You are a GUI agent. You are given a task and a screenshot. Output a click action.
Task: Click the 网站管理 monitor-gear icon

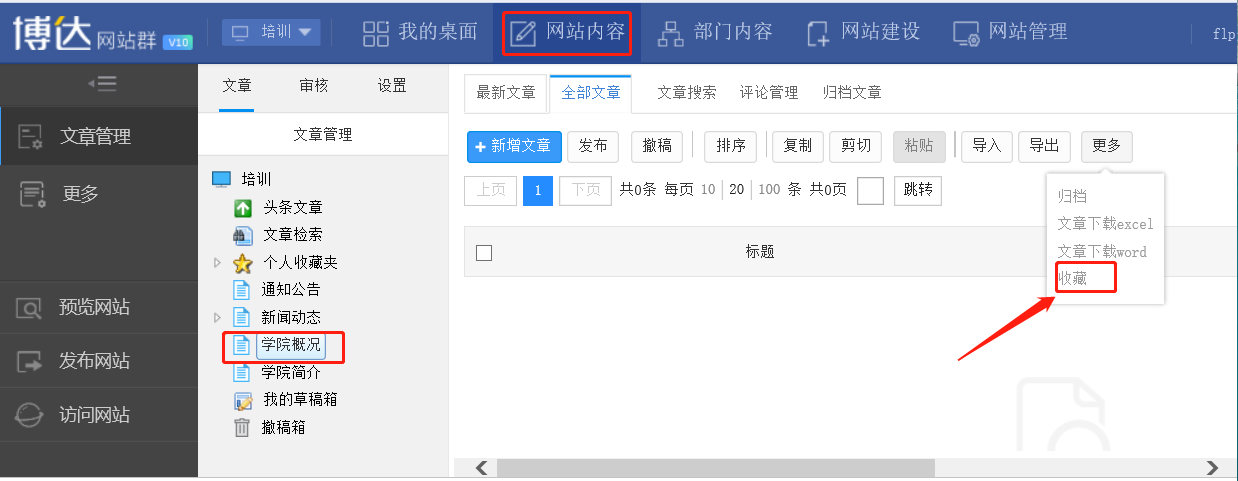[966, 33]
